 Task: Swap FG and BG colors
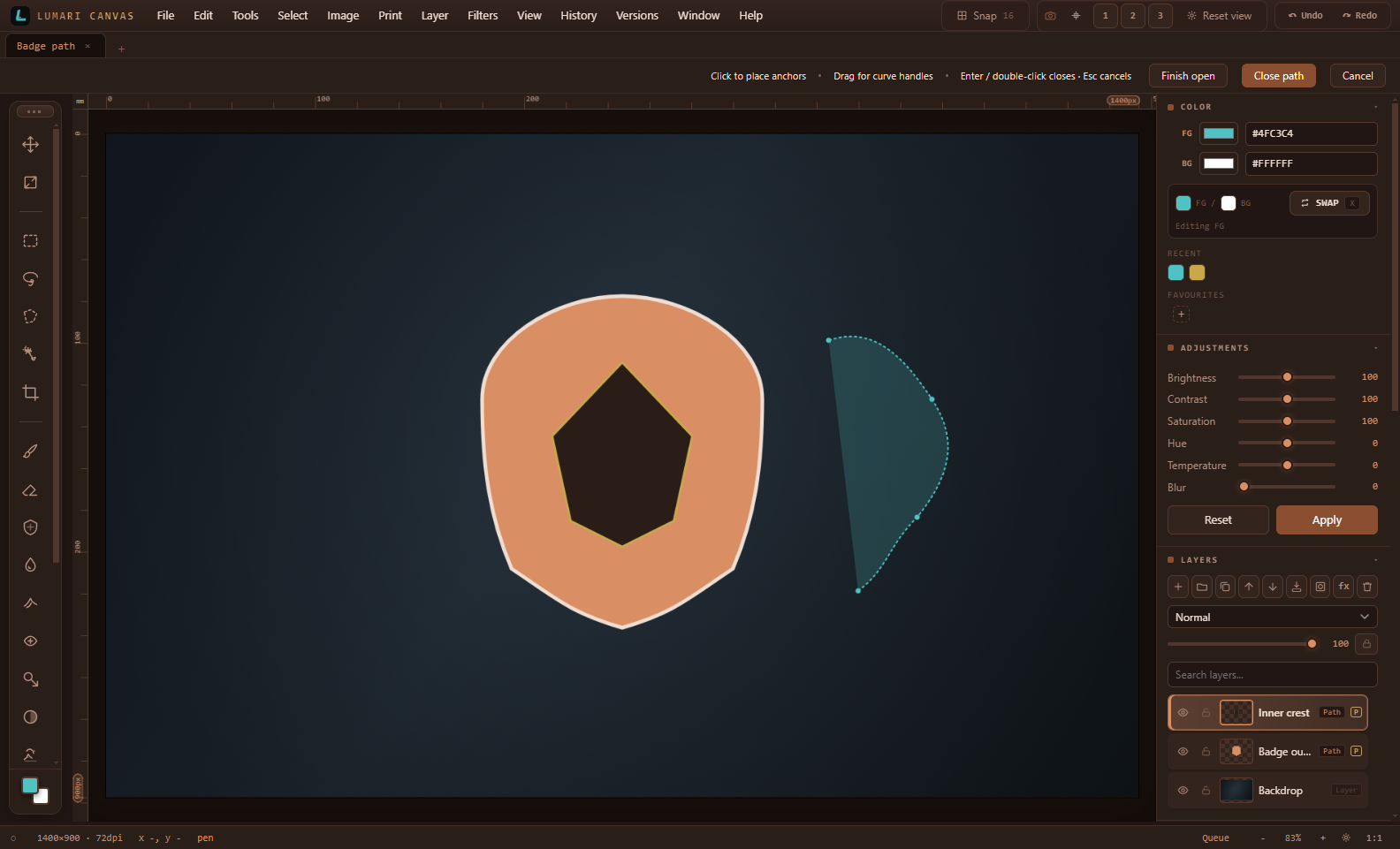click(x=1329, y=203)
